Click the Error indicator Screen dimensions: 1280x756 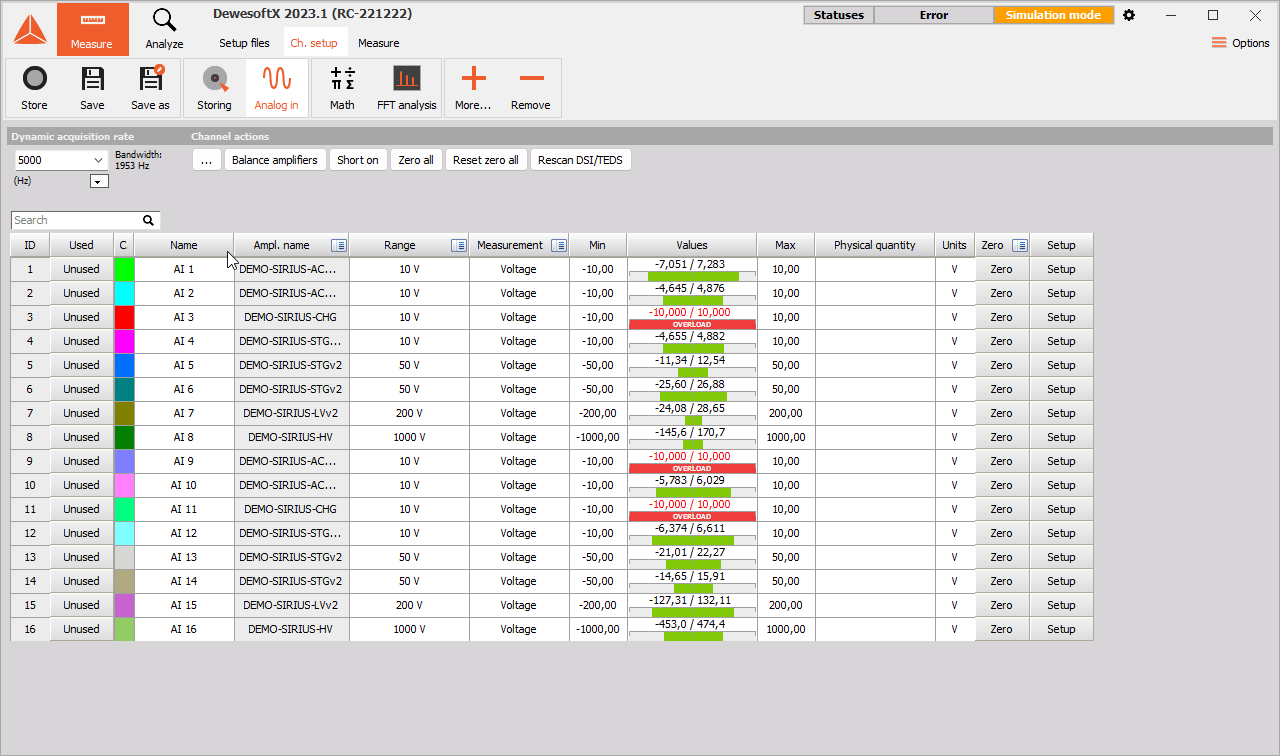click(934, 15)
